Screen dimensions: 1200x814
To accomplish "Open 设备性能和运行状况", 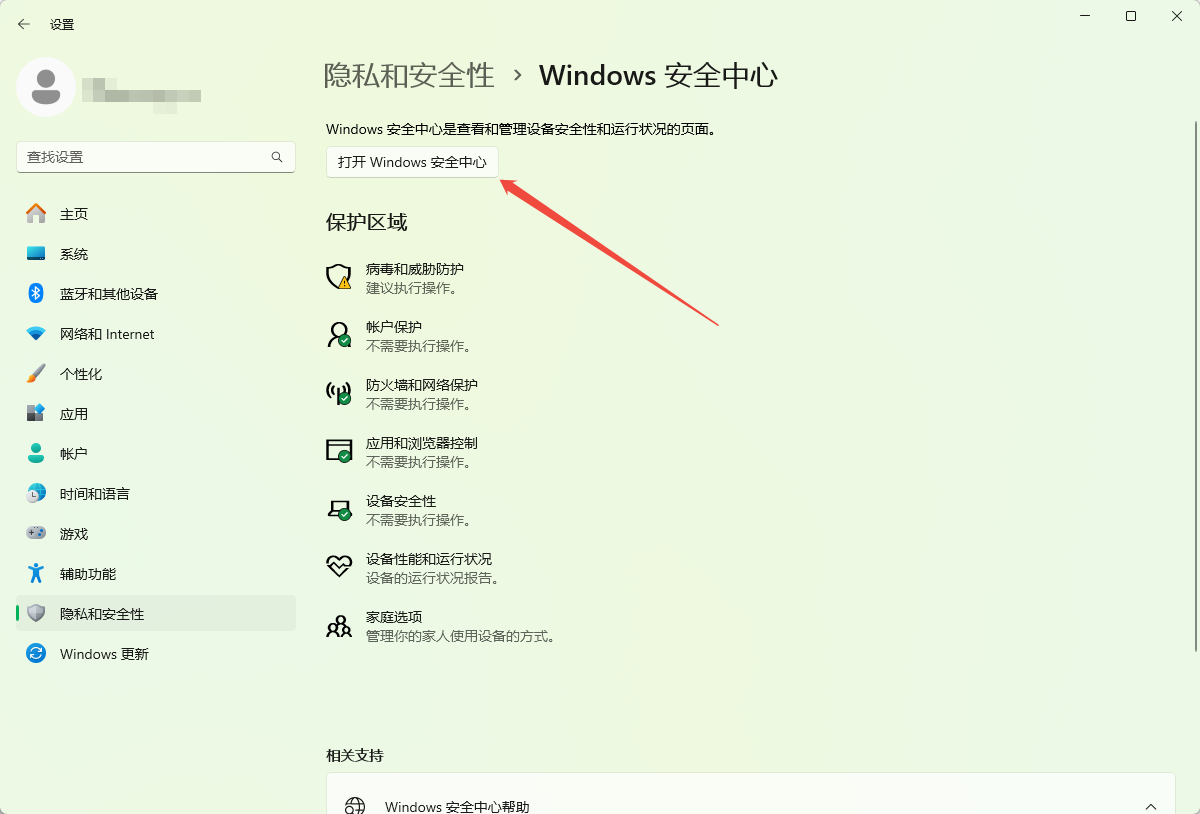I will [413, 568].
